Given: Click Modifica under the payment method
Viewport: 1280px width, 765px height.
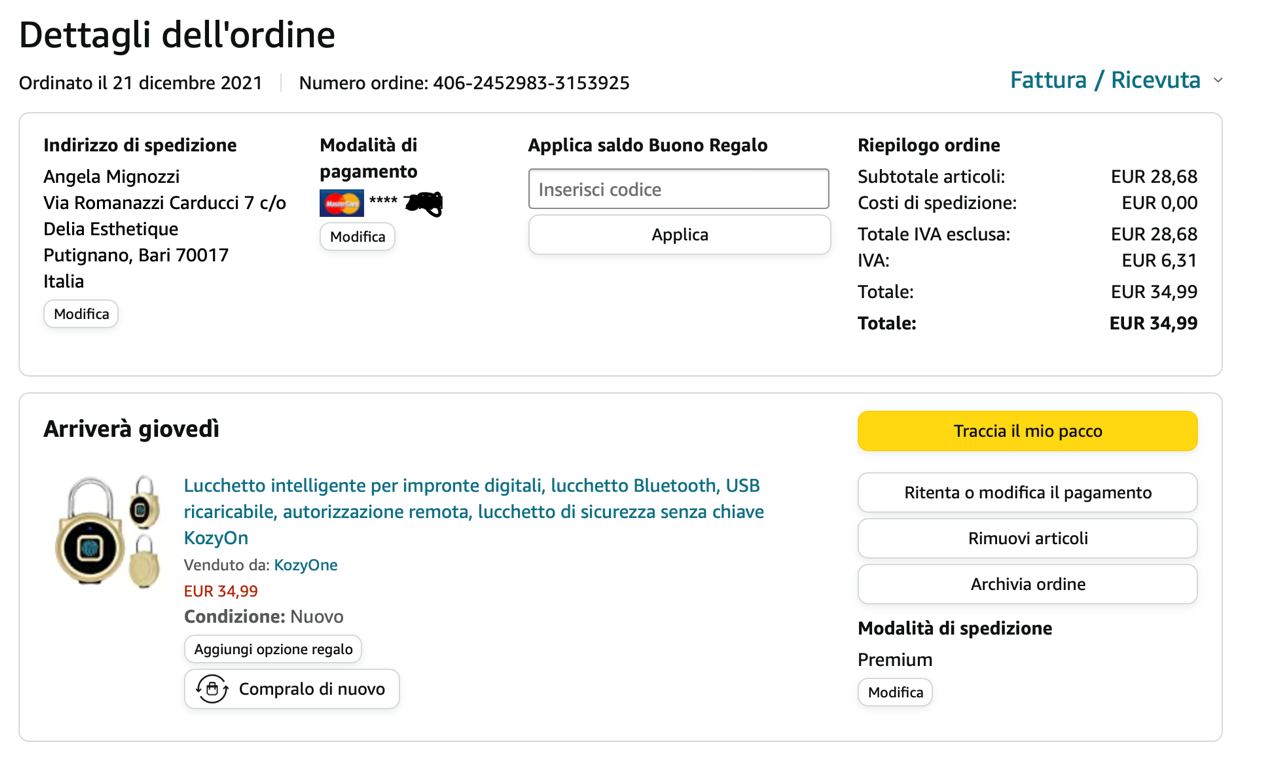Looking at the screenshot, I should pos(357,237).
